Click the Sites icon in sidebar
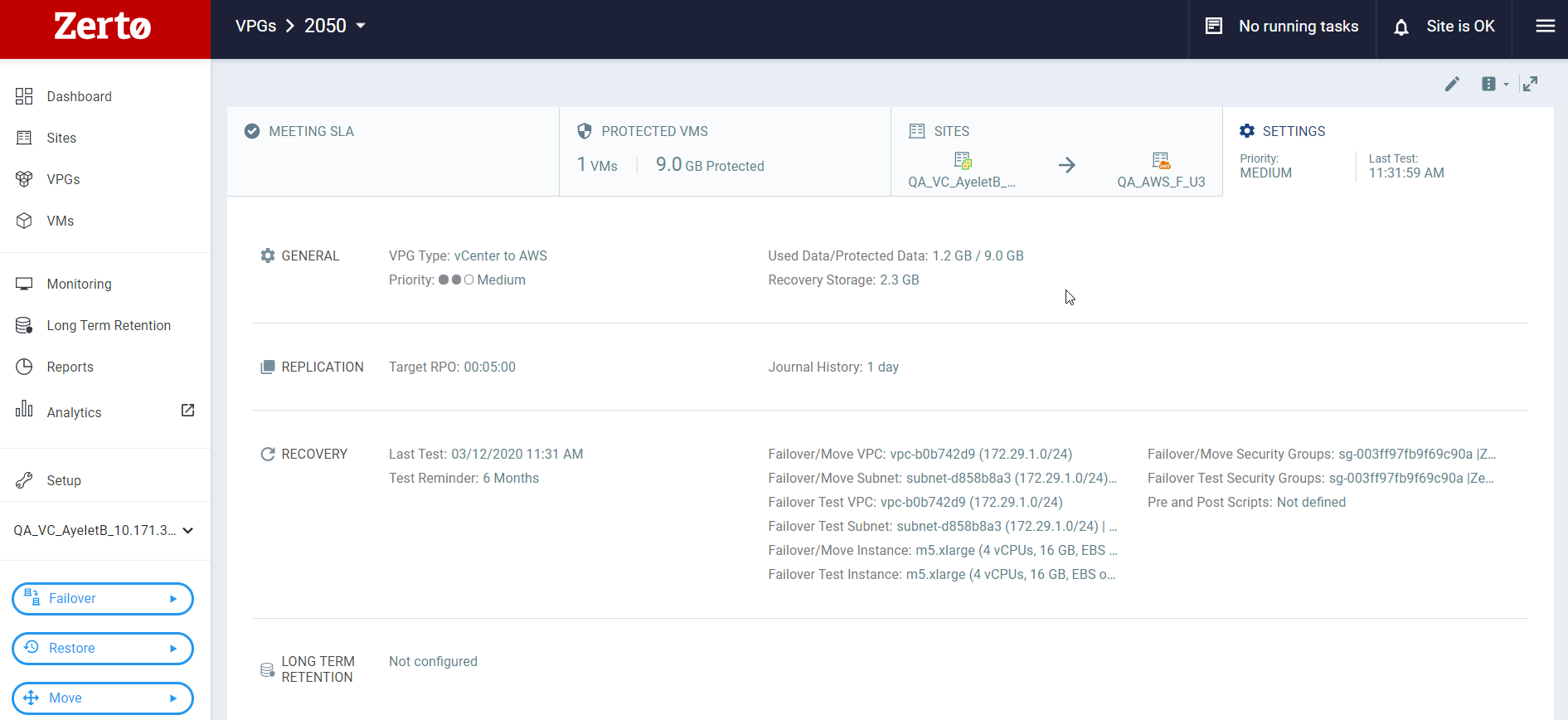The width and height of the screenshot is (1568, 720). coord(24,138)
